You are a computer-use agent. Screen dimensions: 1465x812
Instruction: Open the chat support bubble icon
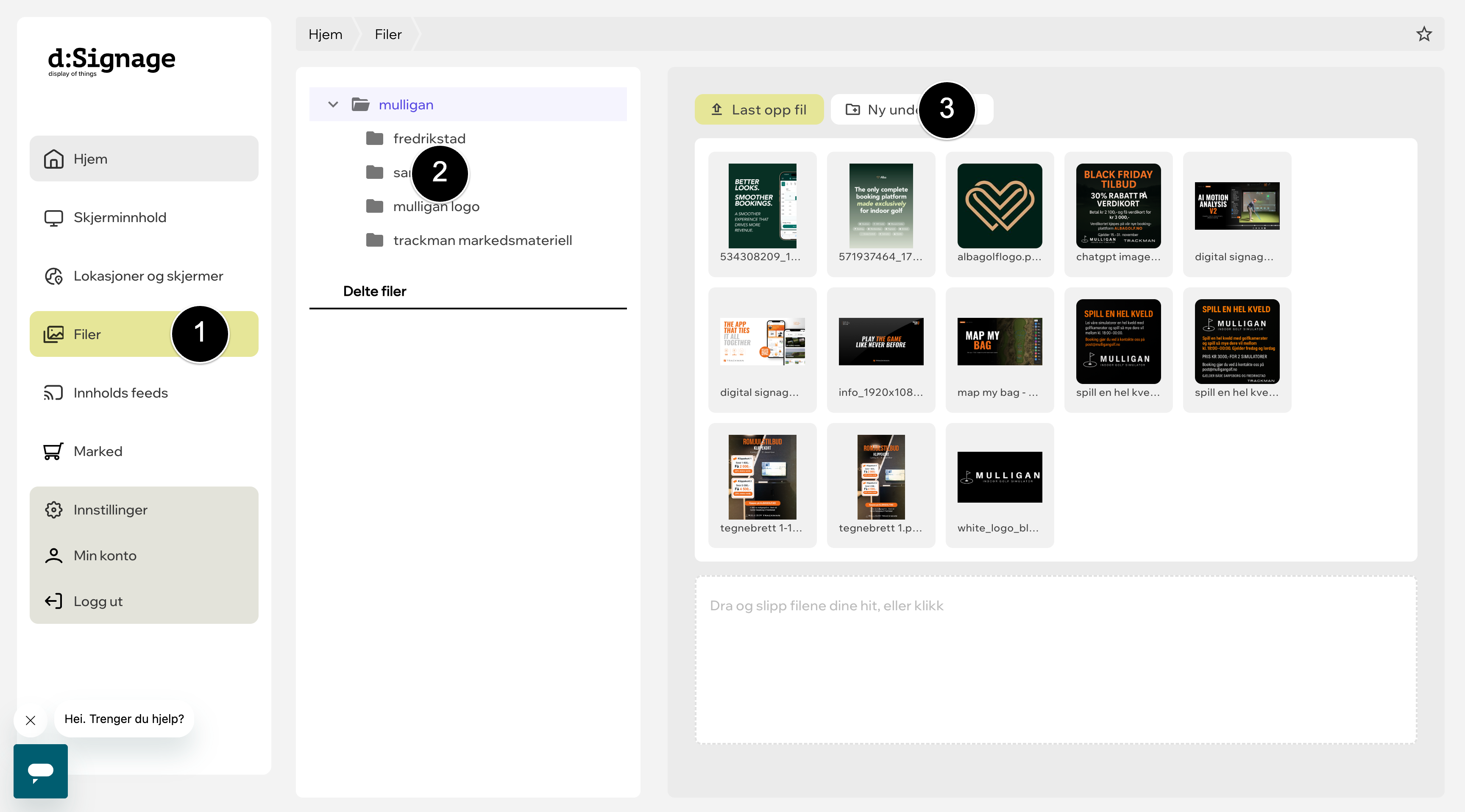pos(40,771)
